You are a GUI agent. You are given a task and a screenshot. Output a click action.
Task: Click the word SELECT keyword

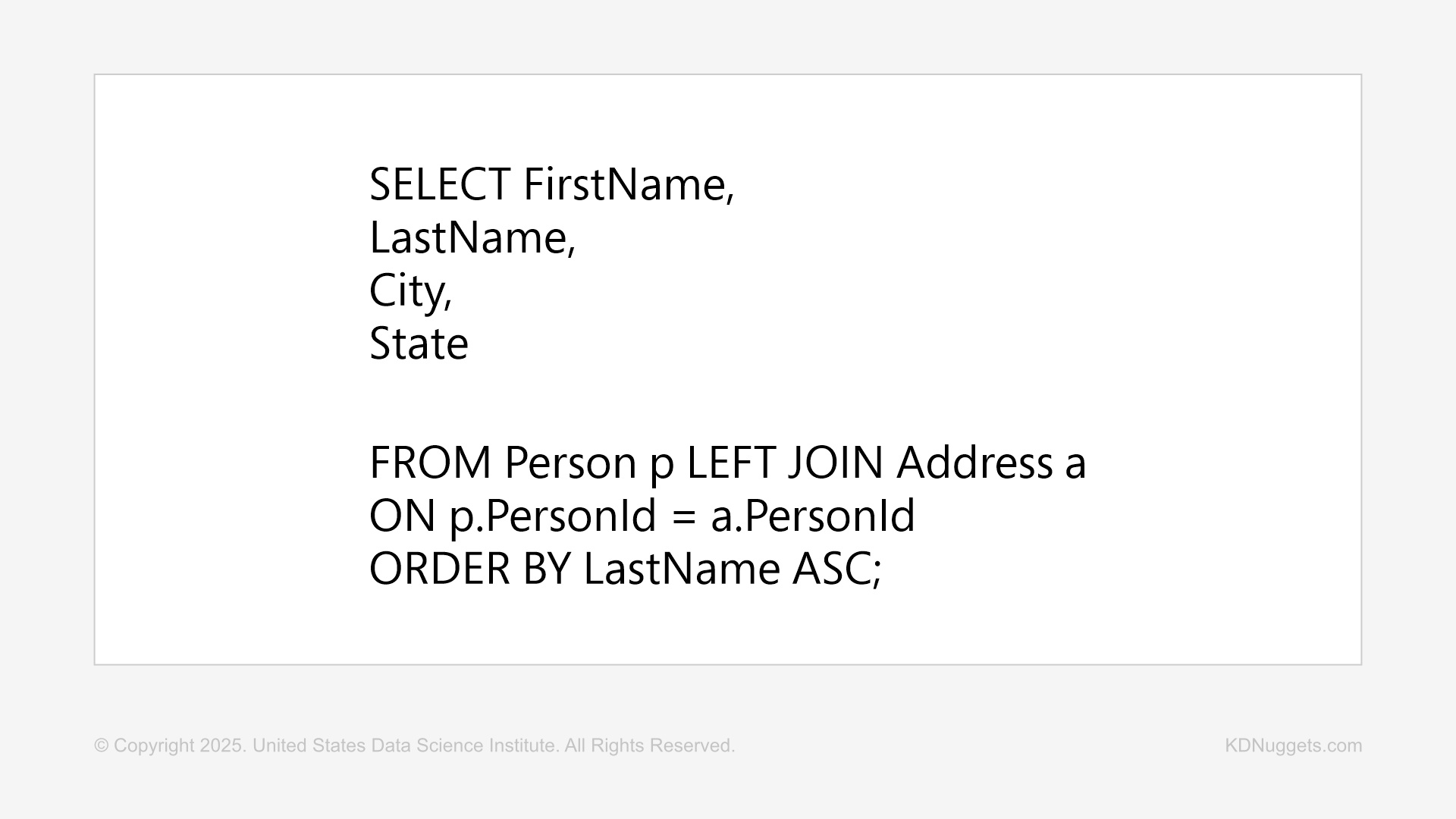pos(439,184)
